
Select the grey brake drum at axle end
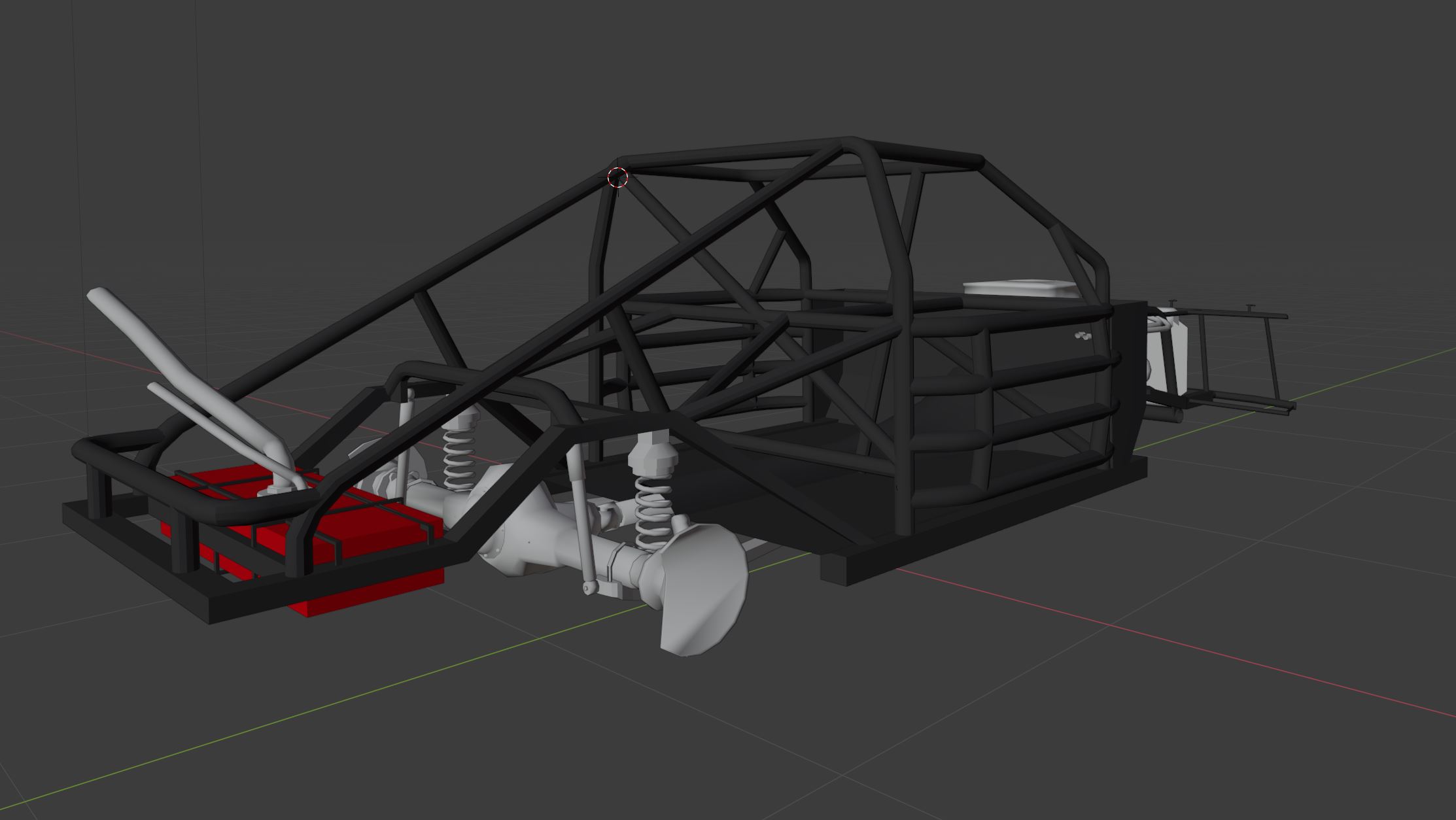click(703, 590)
